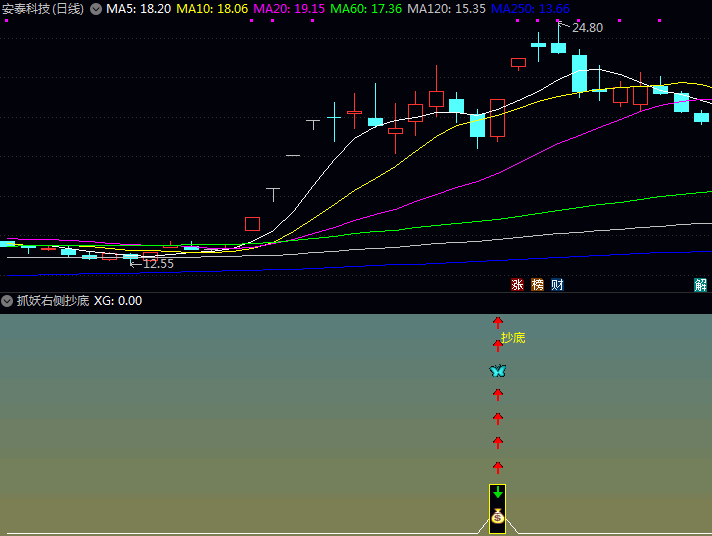Click the 财 financial marker icon

tap(557, 285)
